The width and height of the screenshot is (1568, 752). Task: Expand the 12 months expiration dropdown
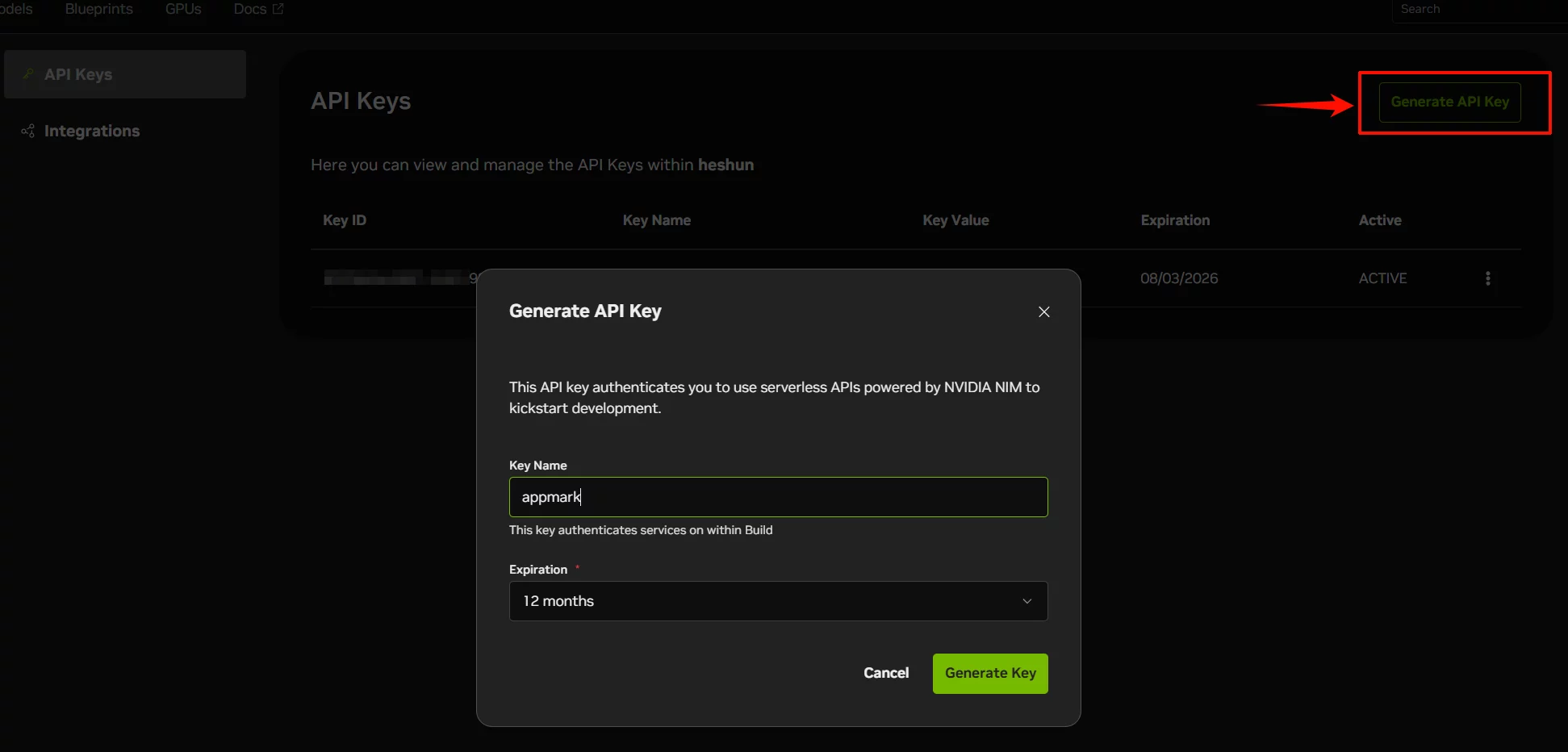click(x=777, y=601)
